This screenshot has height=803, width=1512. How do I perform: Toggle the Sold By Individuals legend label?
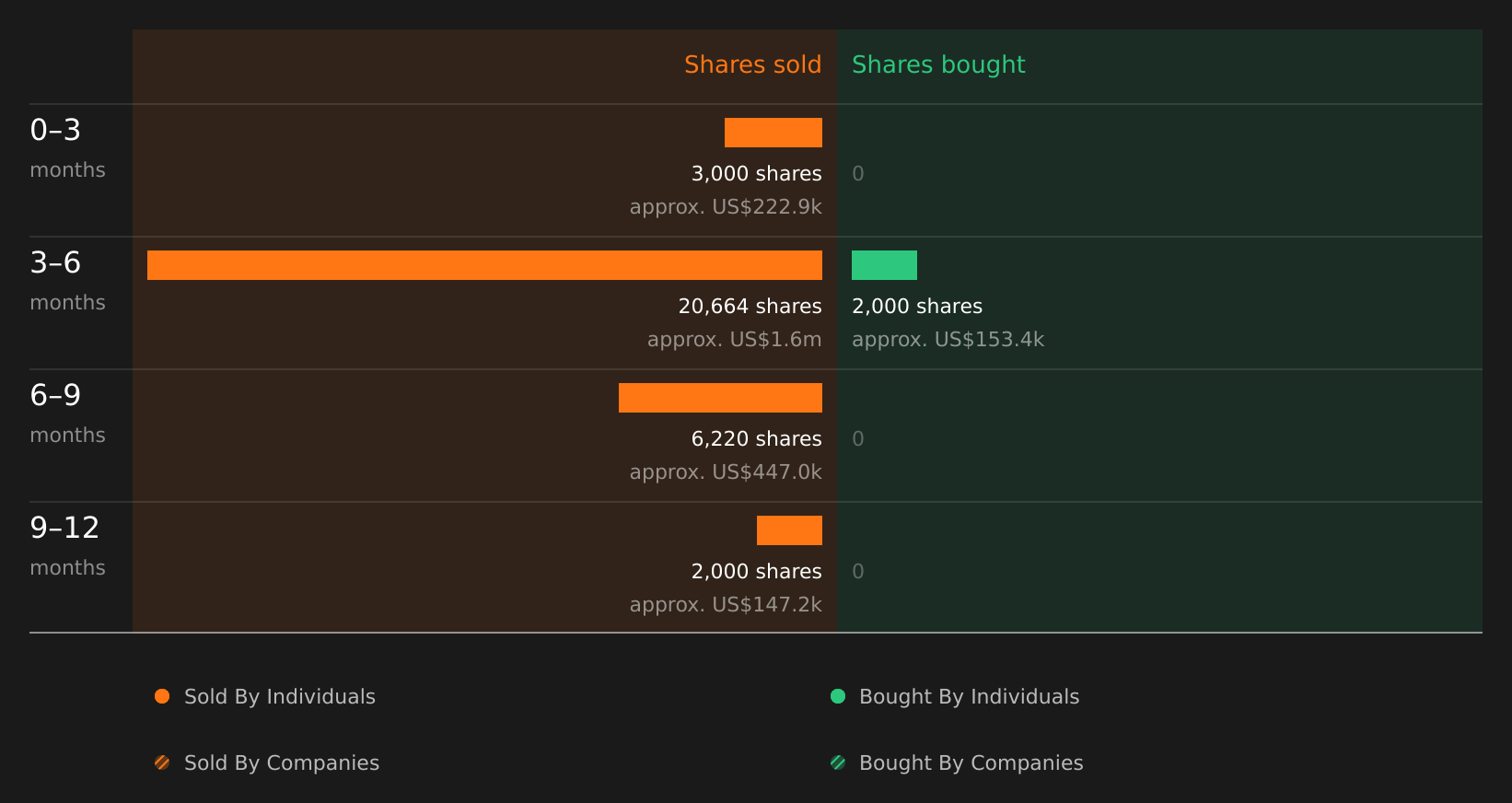click(280, 697)
